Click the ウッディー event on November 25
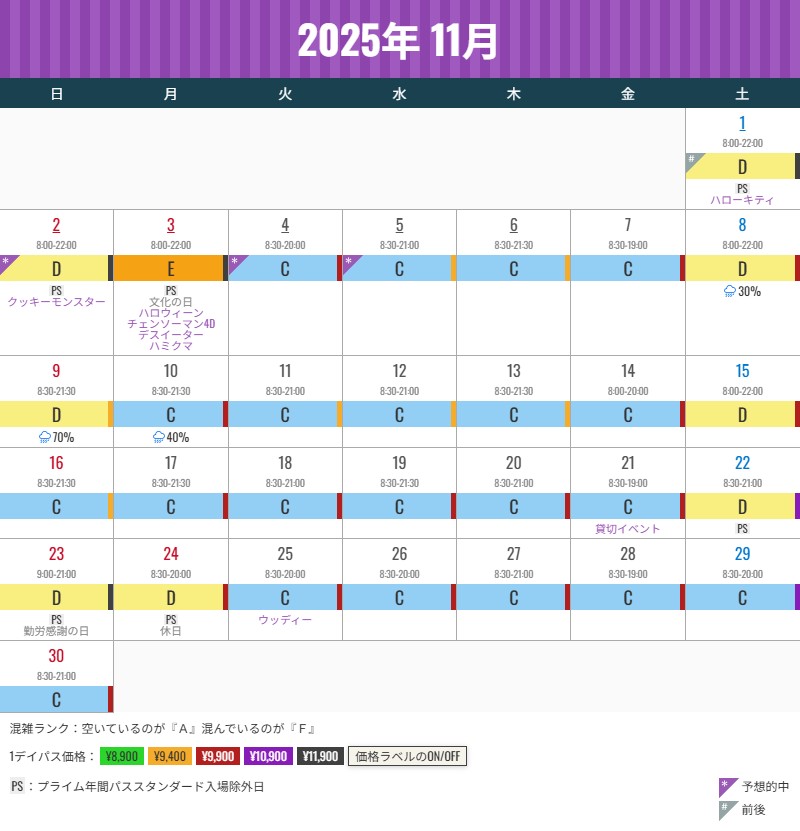This screenshot has width=800, height=831. pos(284,621)
